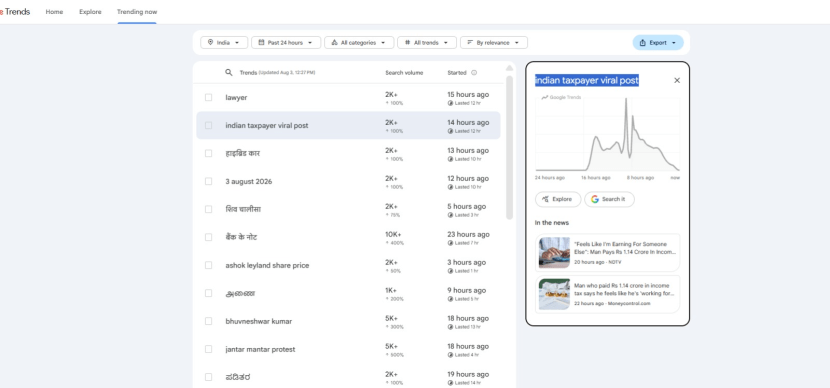Check the box for शिव चालीसा
Viewport: 830px width, 388px height.
pyautogui.click(x=209, y=209)
